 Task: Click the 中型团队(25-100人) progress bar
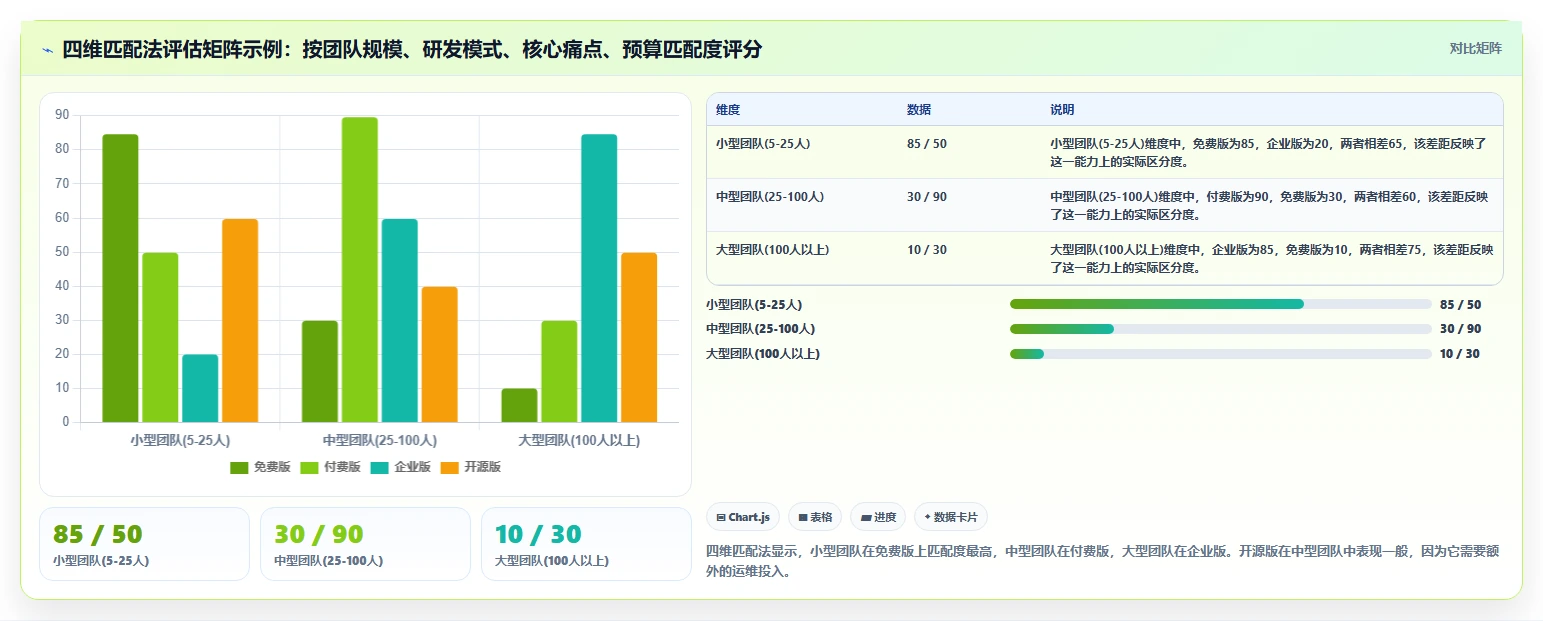(1221, 329)
